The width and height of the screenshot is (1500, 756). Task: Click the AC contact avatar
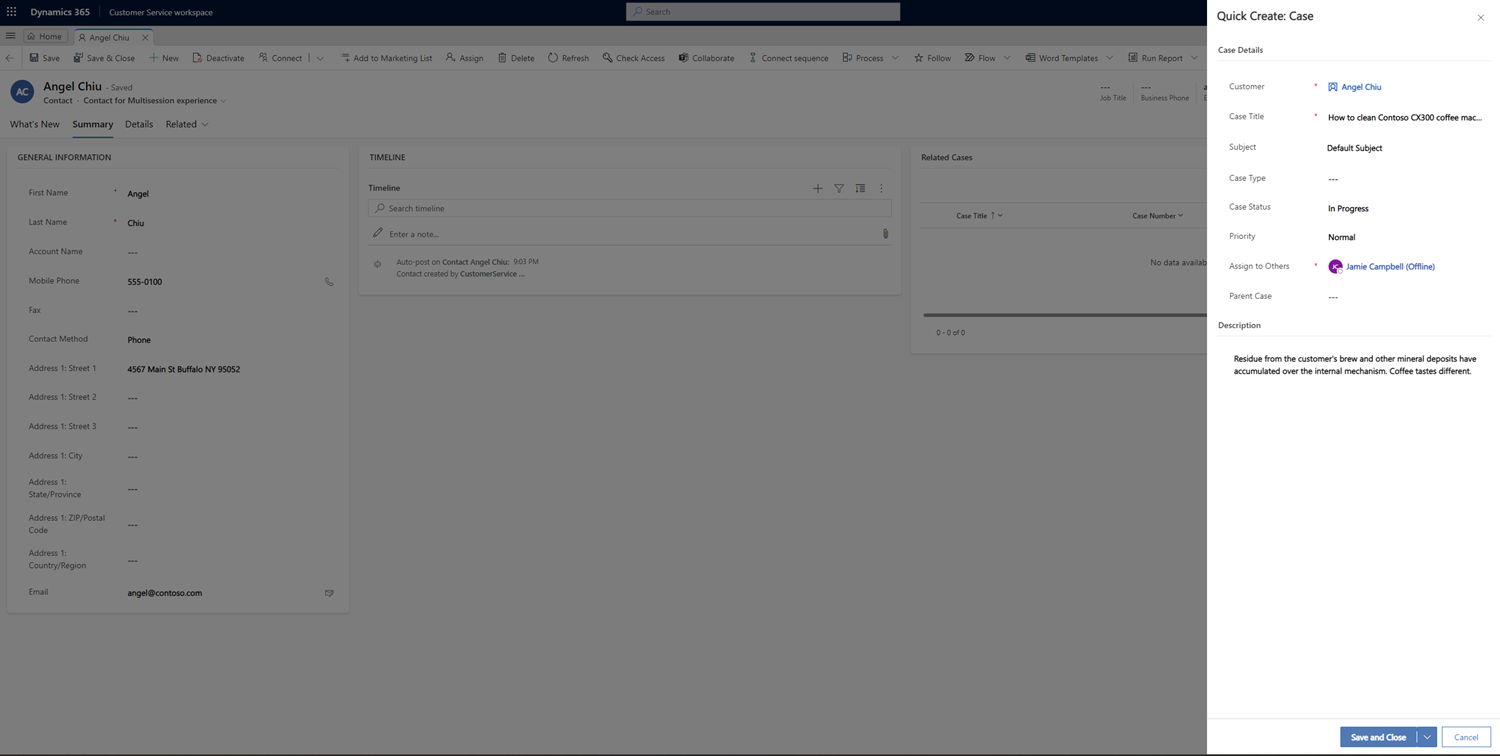[x=22, y=92]
